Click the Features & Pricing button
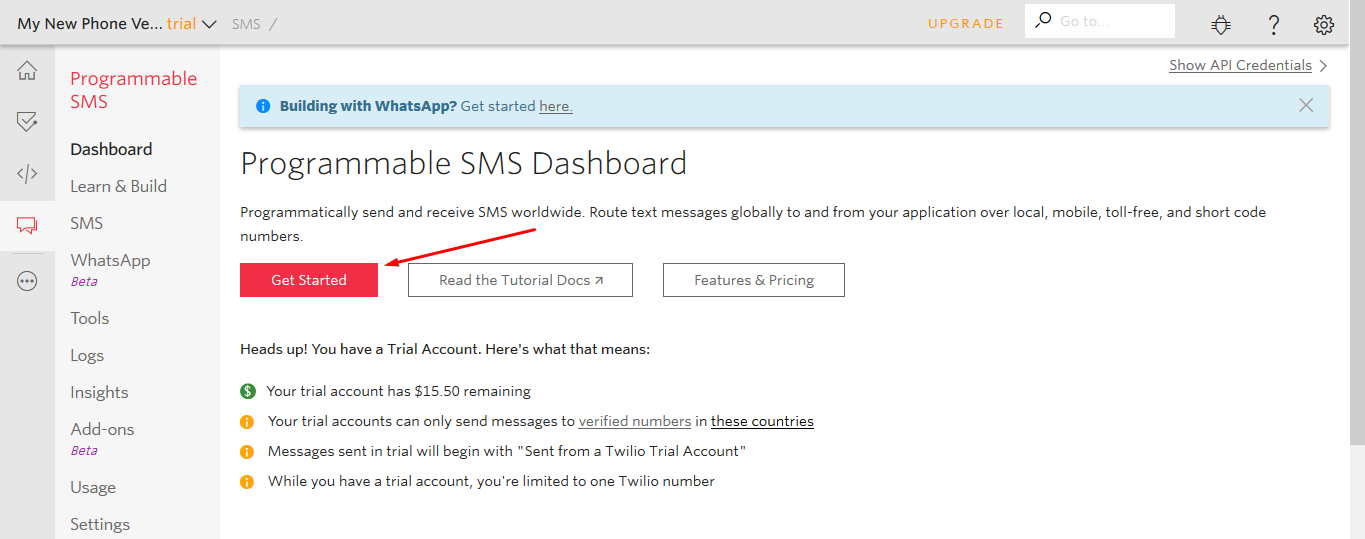The height and width of the screenshot is (539, 1365). click(754, 280)
